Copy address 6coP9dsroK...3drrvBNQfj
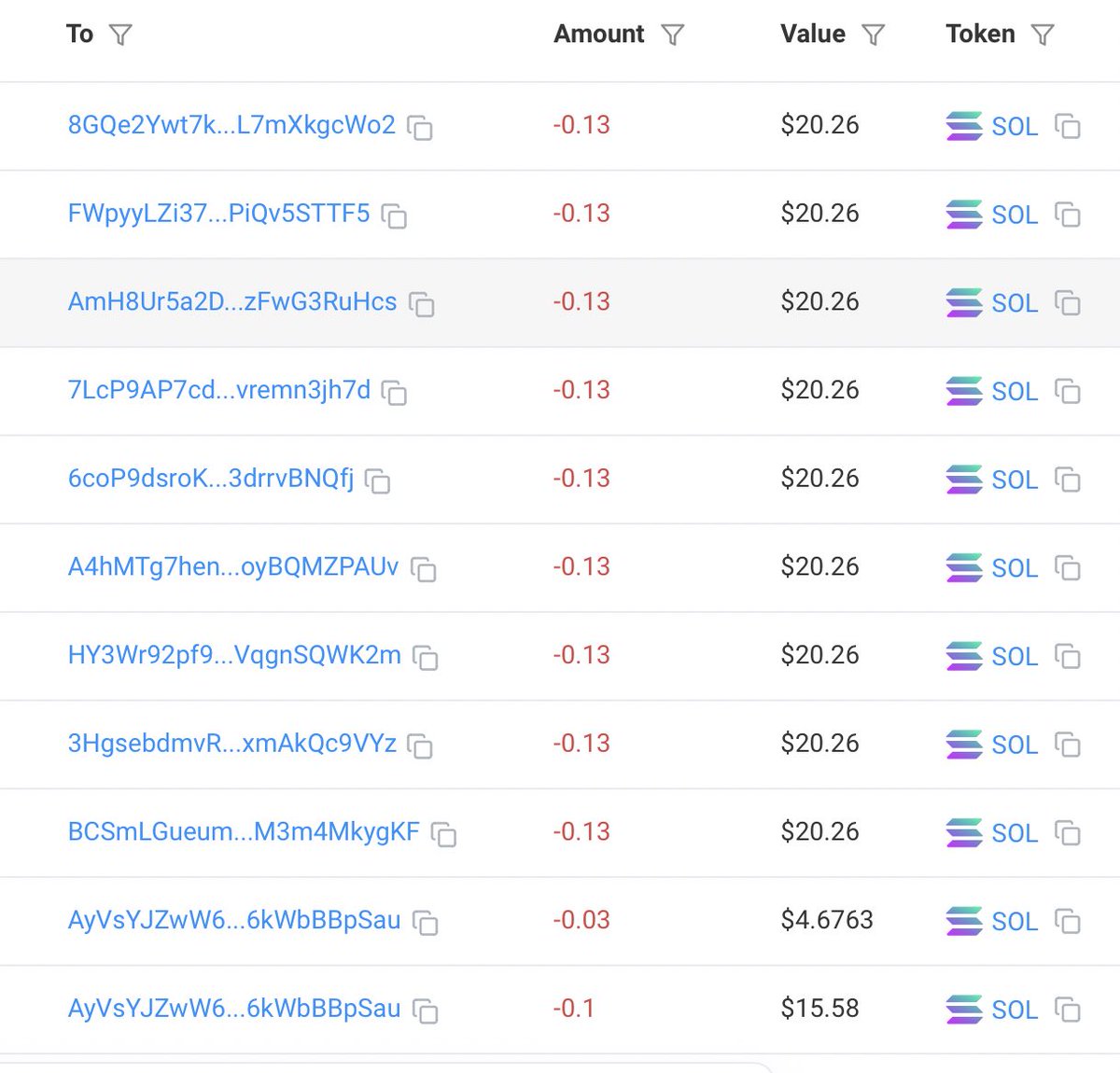The height and width of the screenshot is (1073, 1120). [x=377, y=481]
